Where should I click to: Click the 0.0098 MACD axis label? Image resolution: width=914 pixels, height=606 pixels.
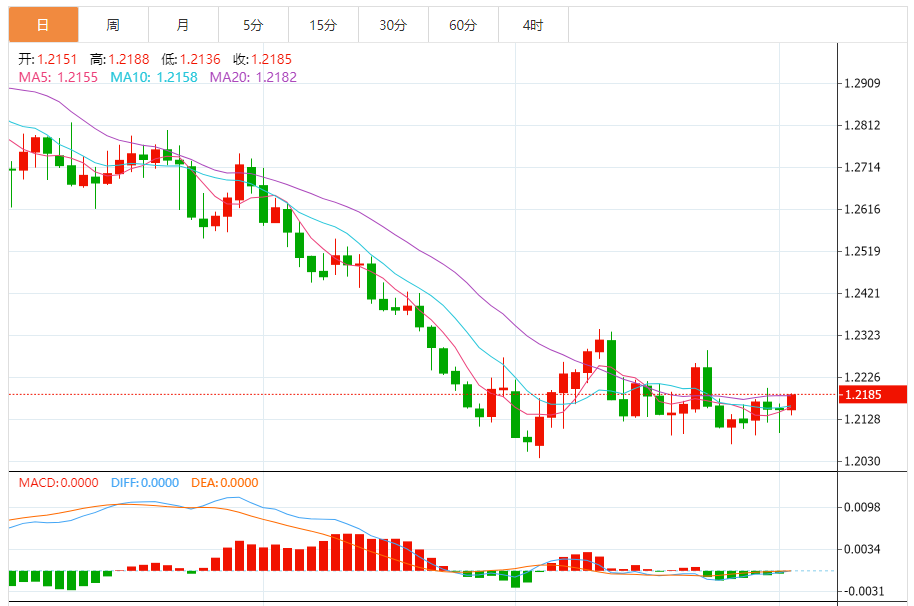pyautogui.click(x=862, y=507)
